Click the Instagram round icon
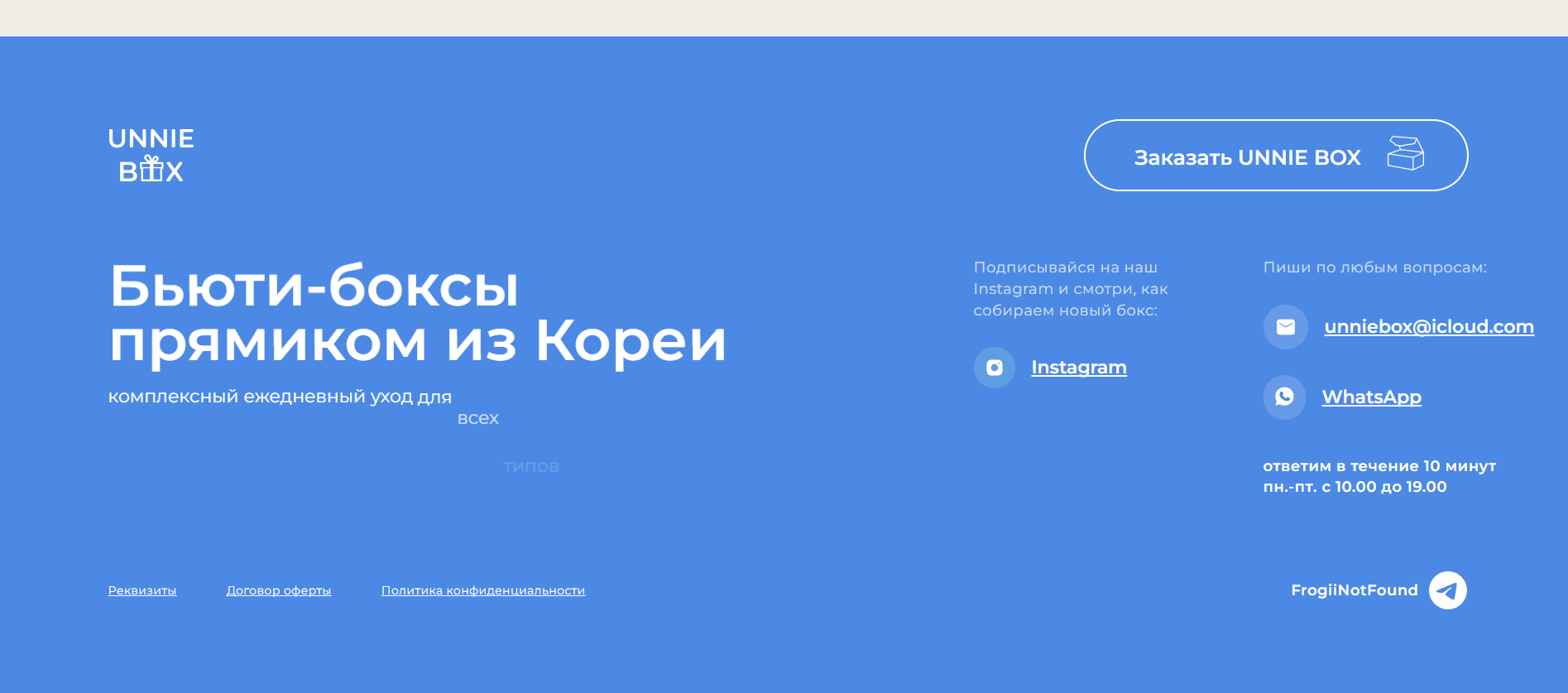The width and height of the screenshot is (1568, 693). (995, 368)
